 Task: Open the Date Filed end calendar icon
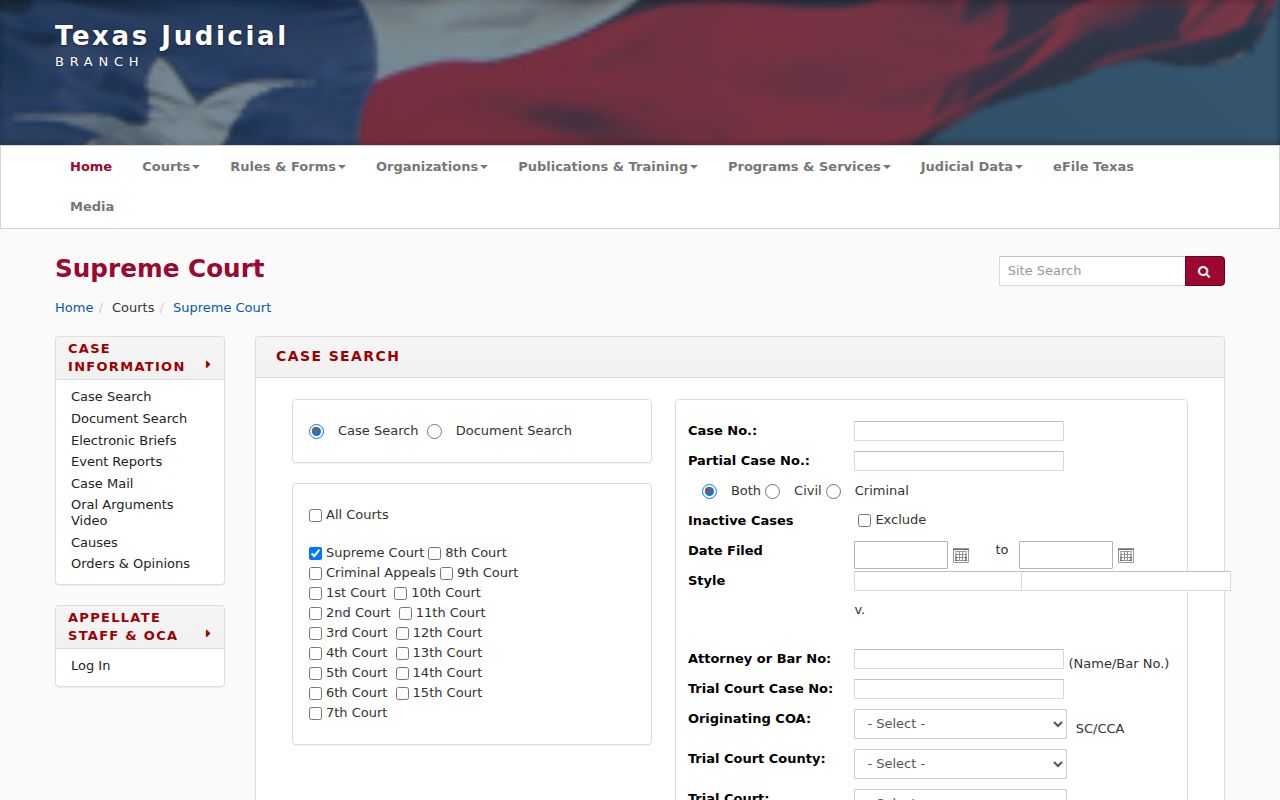[1126, 555]
